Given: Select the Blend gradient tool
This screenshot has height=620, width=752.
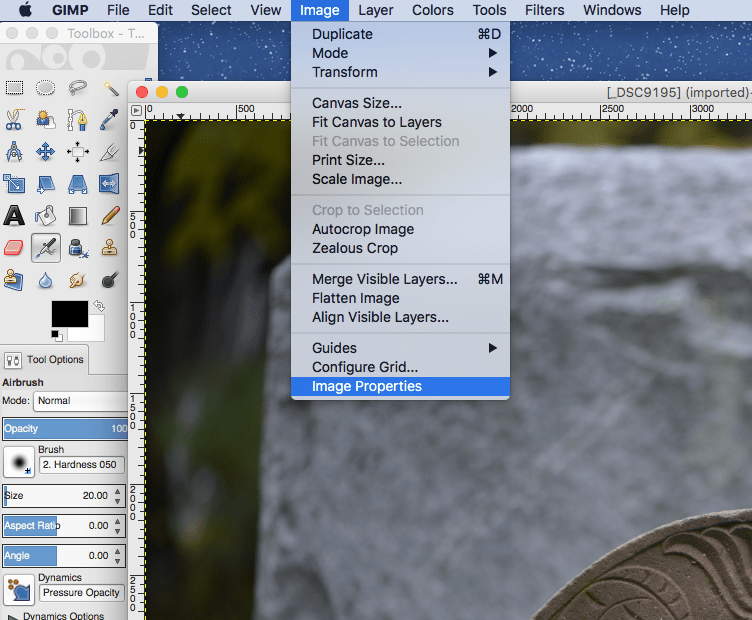Looking at the screenshot, I should pyautogui.click(x=78, y=216).
